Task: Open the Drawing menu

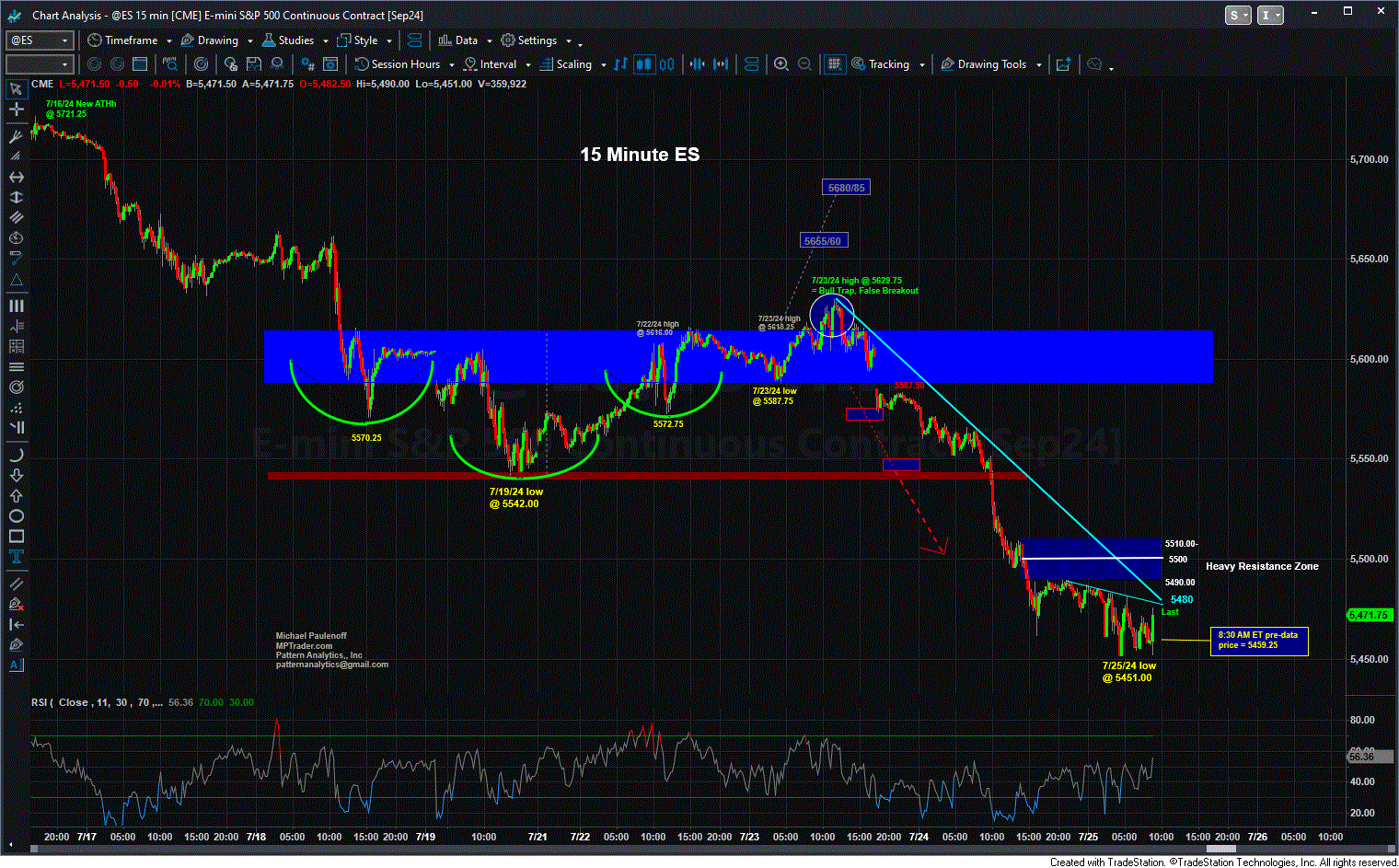Action: [210, 41]
